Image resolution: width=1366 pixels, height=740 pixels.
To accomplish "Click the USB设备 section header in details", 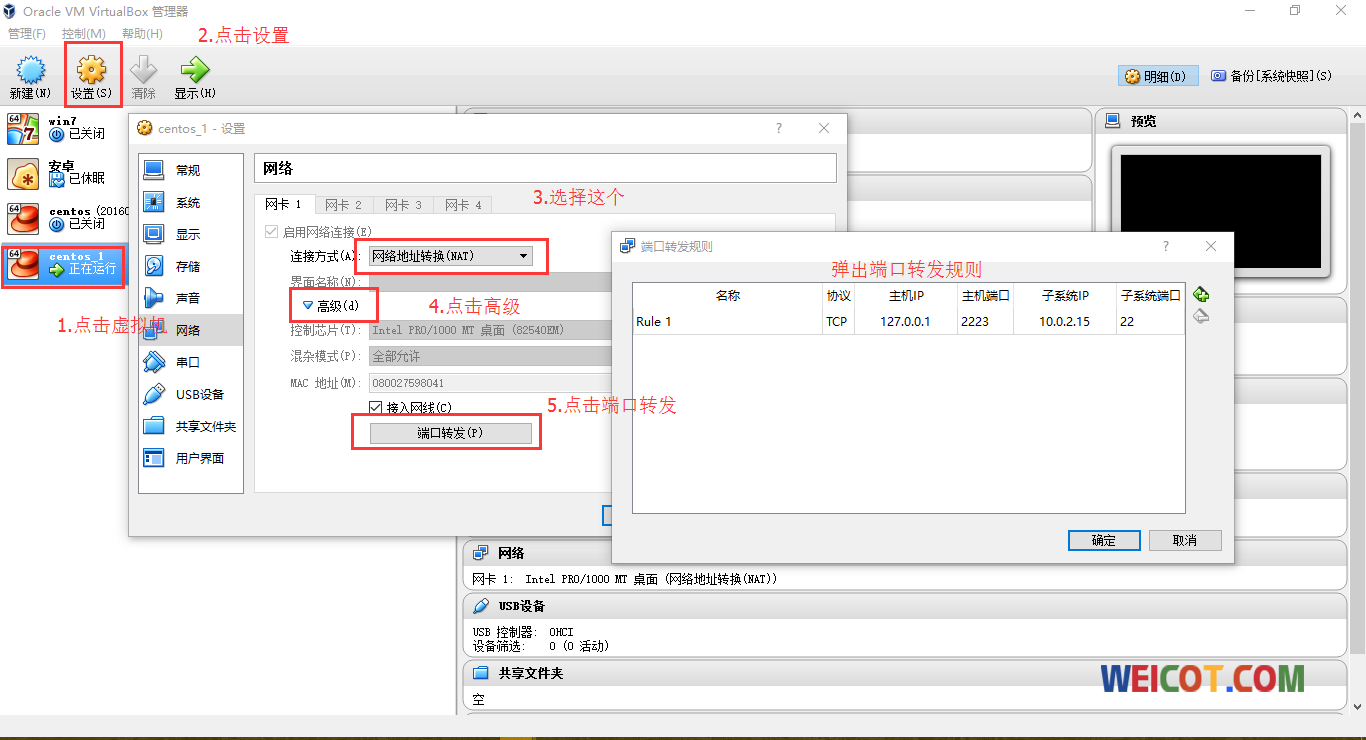I will [903, 606].
